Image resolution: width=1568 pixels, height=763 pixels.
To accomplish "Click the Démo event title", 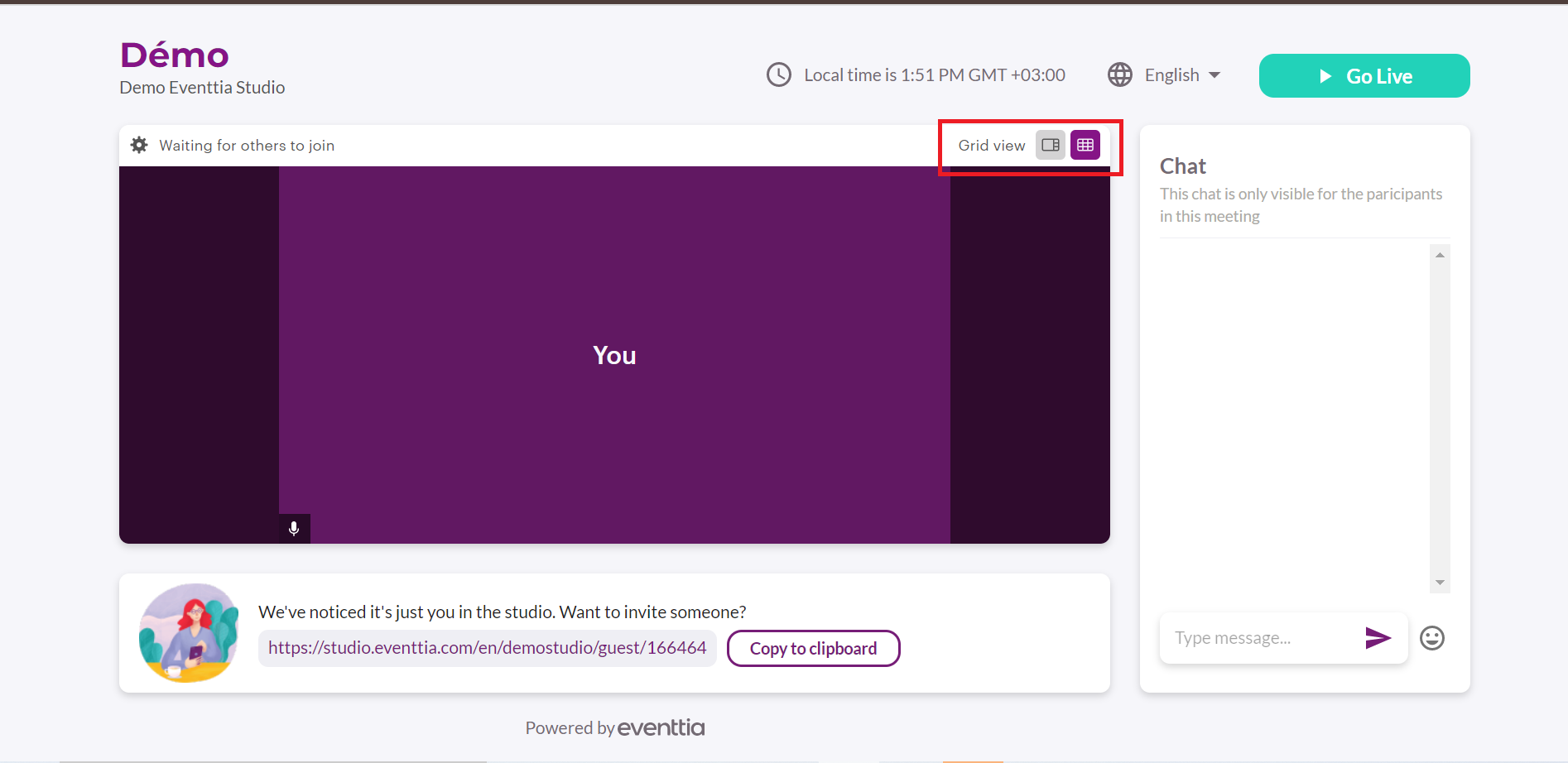I will [x=175, y=55].
